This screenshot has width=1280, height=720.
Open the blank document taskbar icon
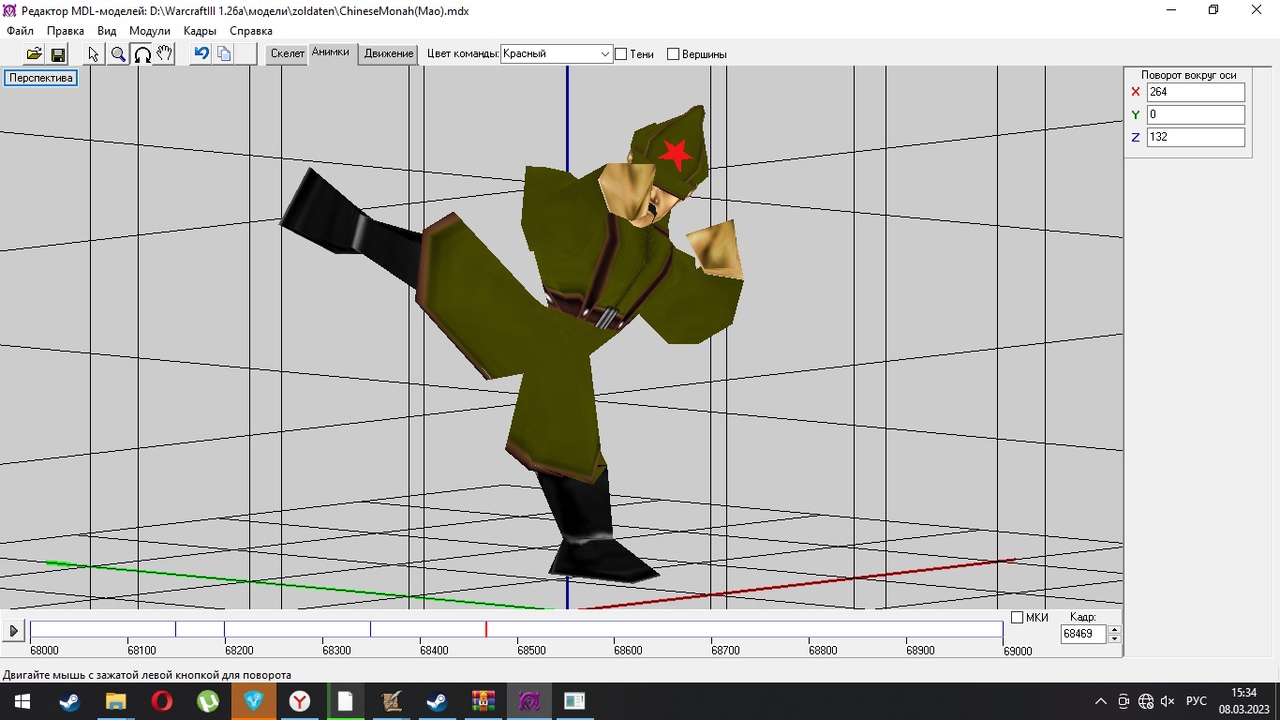click(345, 701)
